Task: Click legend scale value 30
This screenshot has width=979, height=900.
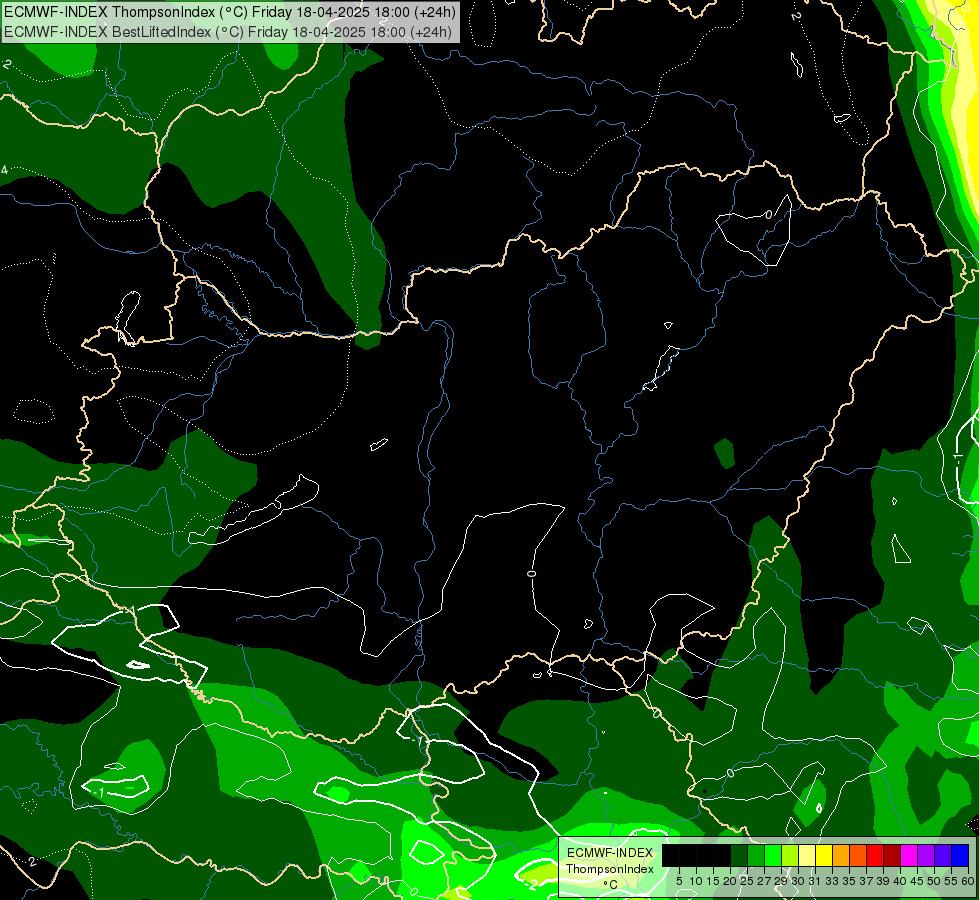Action: 798,881
